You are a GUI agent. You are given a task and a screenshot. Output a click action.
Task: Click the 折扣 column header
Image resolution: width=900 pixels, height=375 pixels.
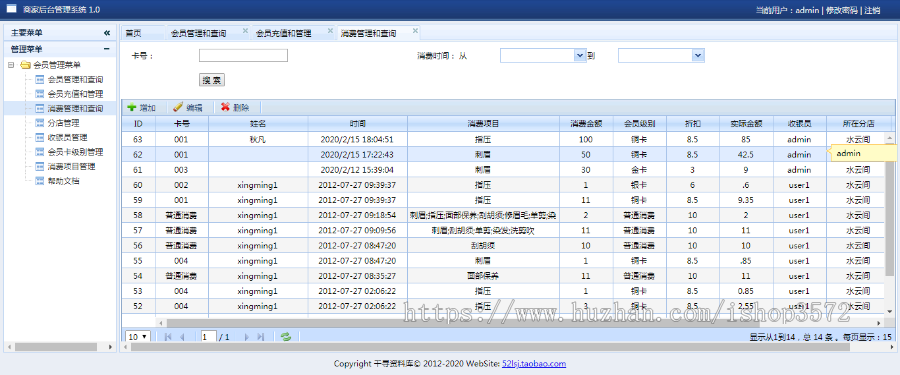[x=693, y=123]
